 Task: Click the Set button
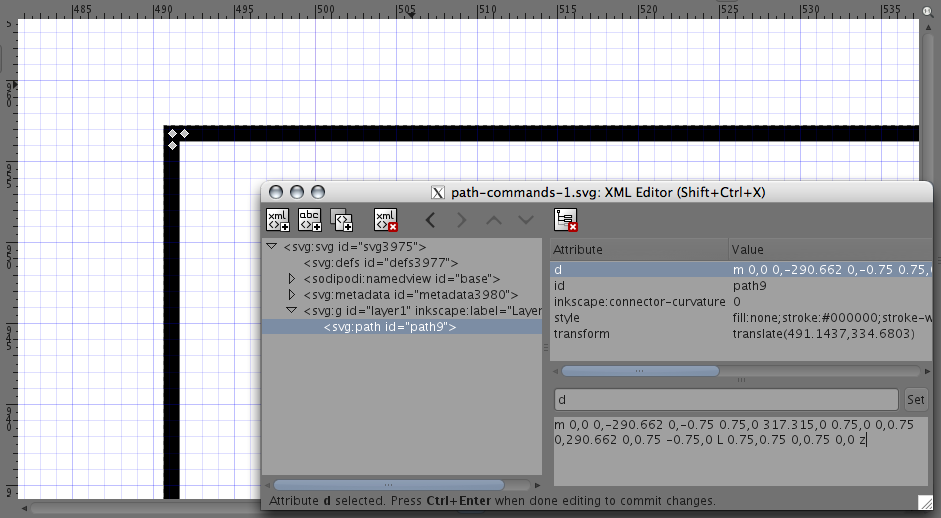click(x=916, y=400)
